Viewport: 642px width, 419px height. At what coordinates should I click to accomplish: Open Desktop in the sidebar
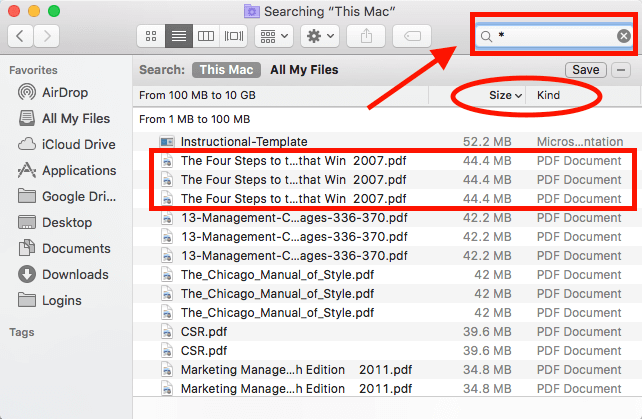click(x=55, y=222)
